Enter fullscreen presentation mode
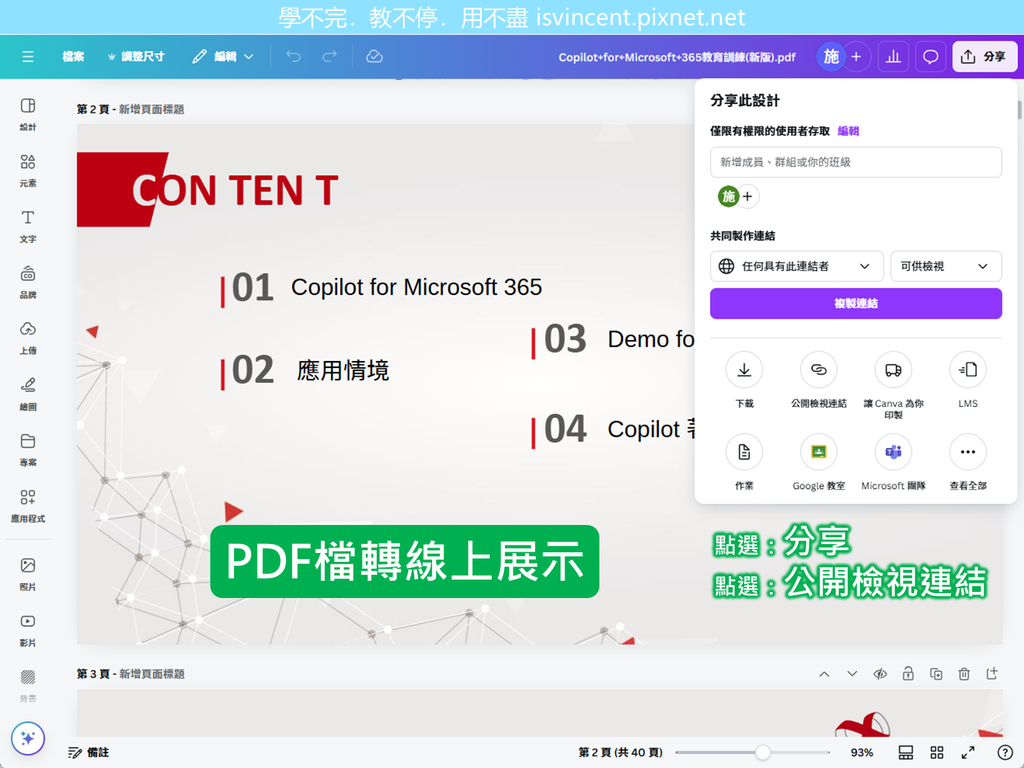Screen dimensions: 1024x768 click(x=968, y=752)
